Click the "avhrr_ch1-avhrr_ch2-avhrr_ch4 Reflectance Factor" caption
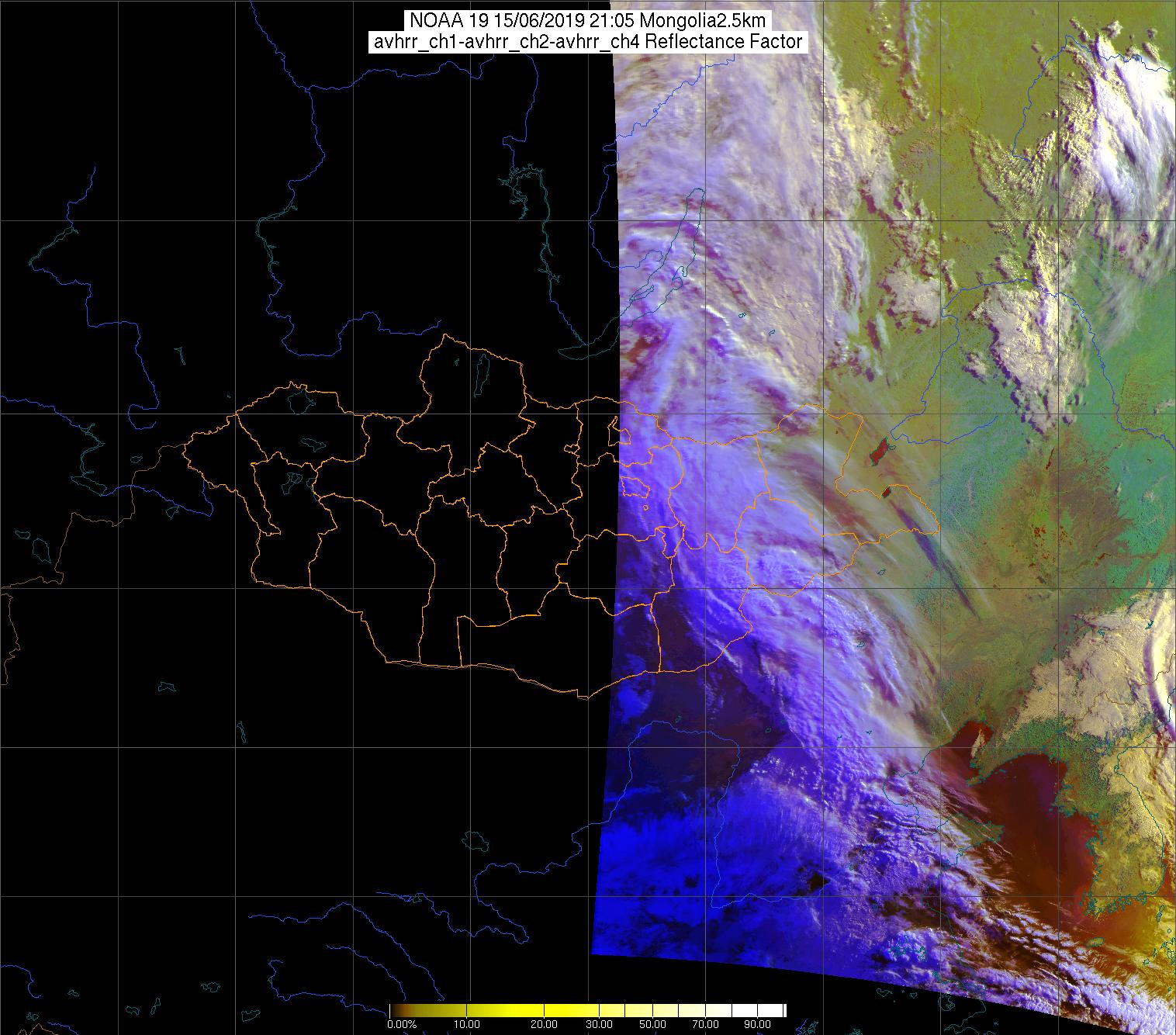The image size is (1176, 1035). pyautogui.click(x=587, y=43)
